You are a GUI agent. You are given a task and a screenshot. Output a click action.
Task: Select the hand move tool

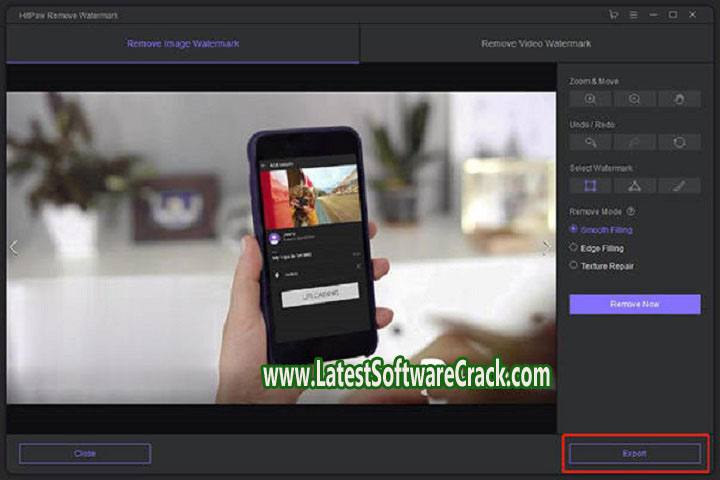point(679,99)
